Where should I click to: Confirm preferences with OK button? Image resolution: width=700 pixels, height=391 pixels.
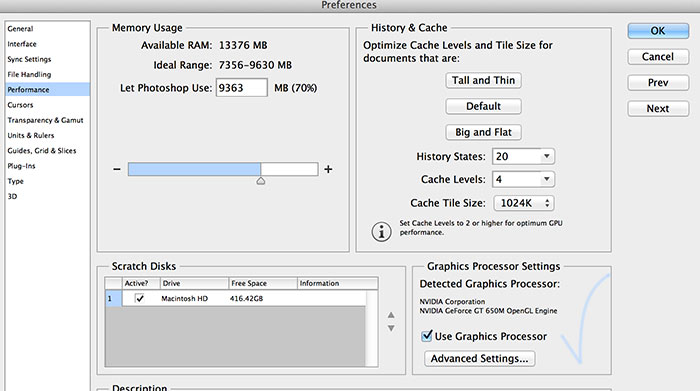[x=658, y=31]
